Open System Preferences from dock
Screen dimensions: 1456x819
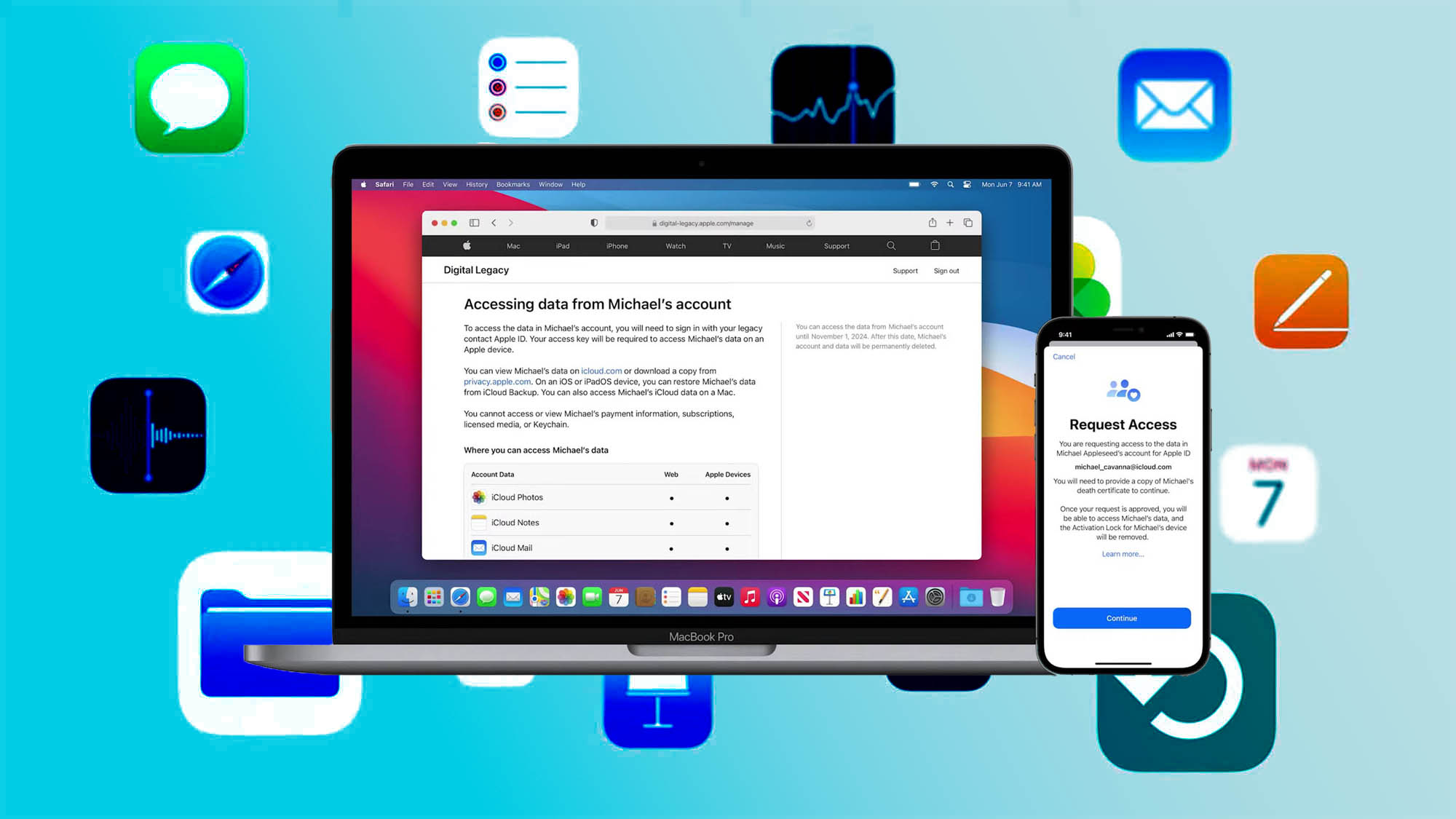(x=934, y=597)
